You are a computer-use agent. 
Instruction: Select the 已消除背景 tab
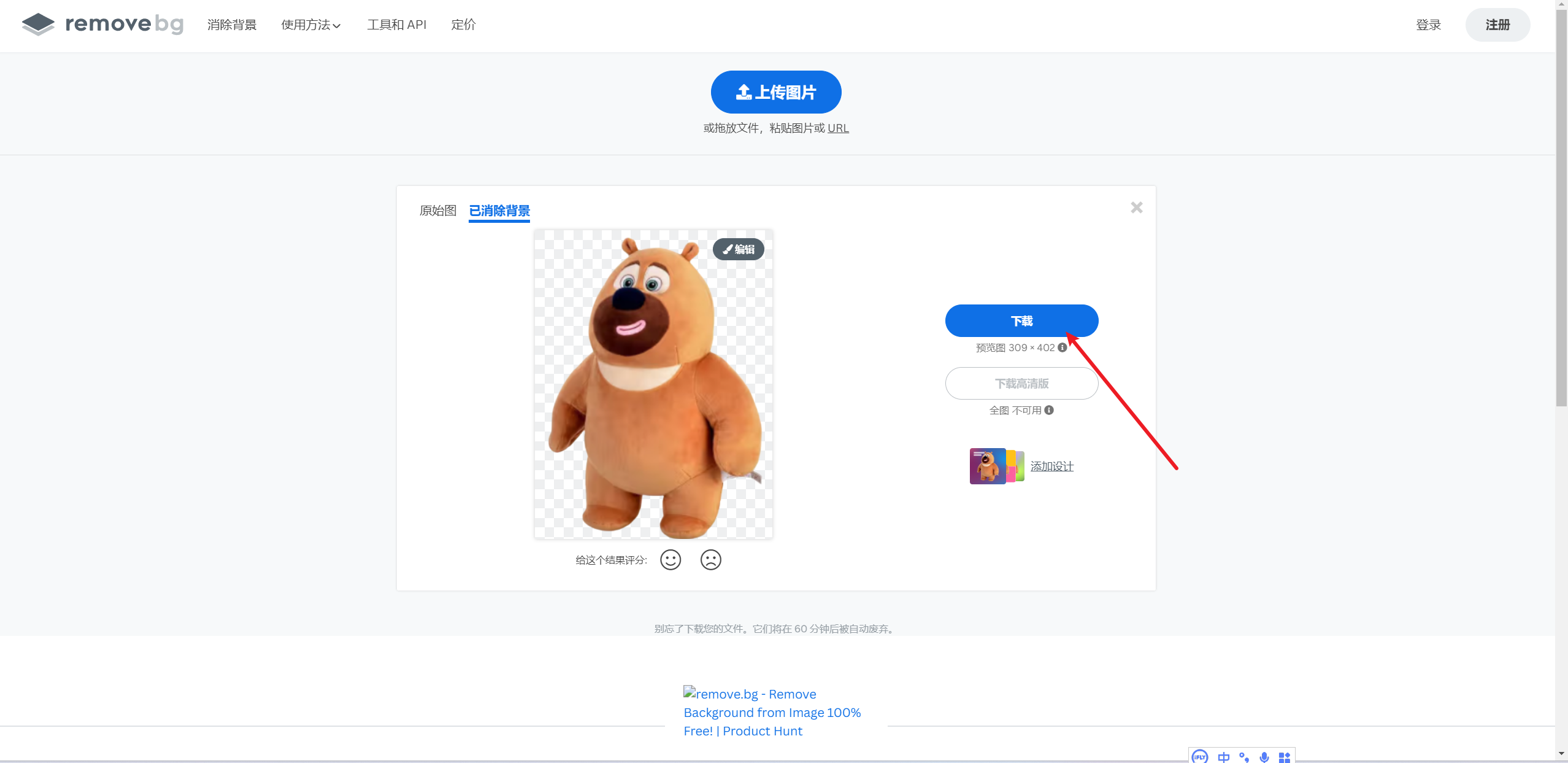point(499,211)
